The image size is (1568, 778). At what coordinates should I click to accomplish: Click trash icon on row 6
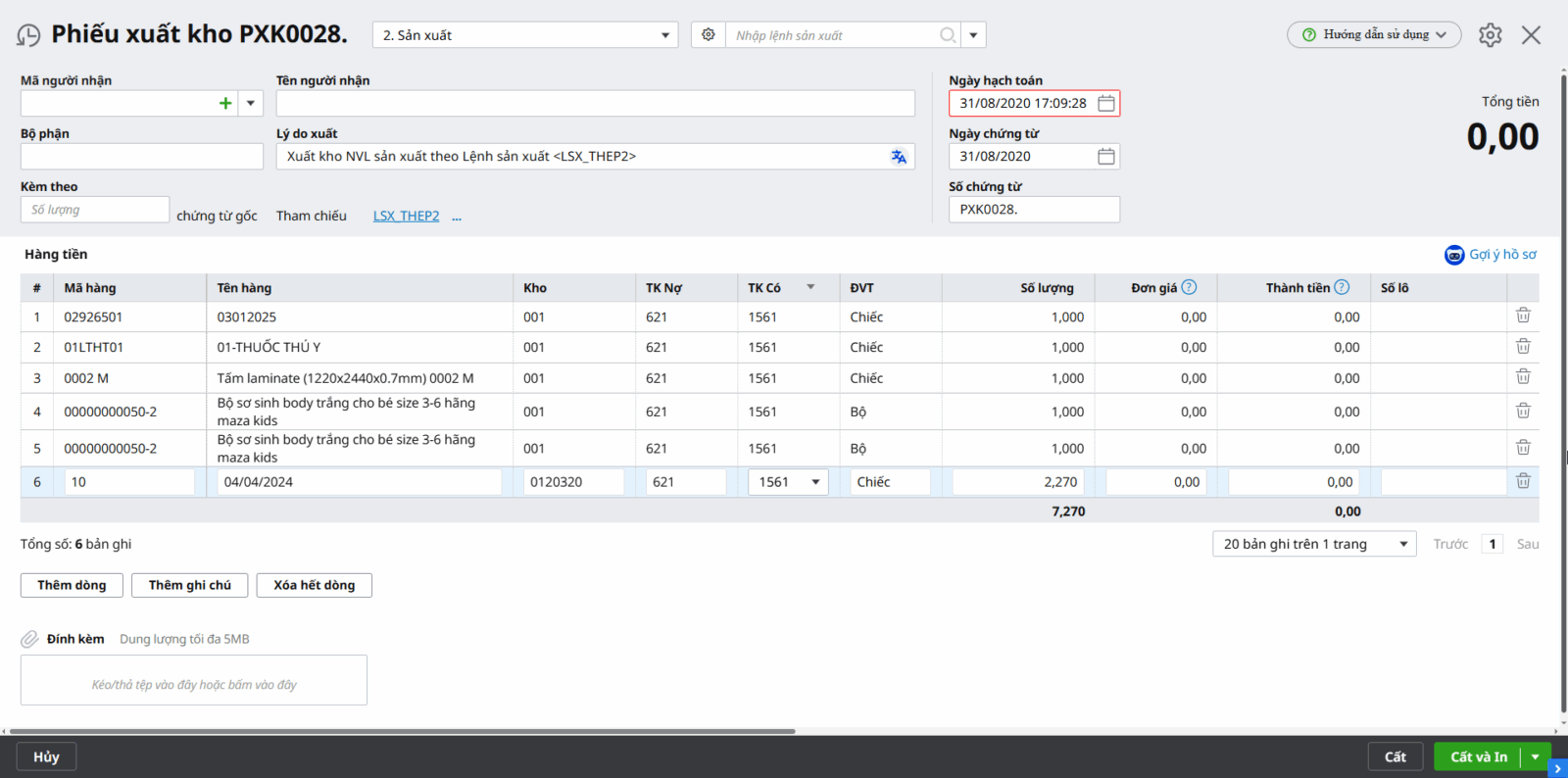click(1523, 481)
